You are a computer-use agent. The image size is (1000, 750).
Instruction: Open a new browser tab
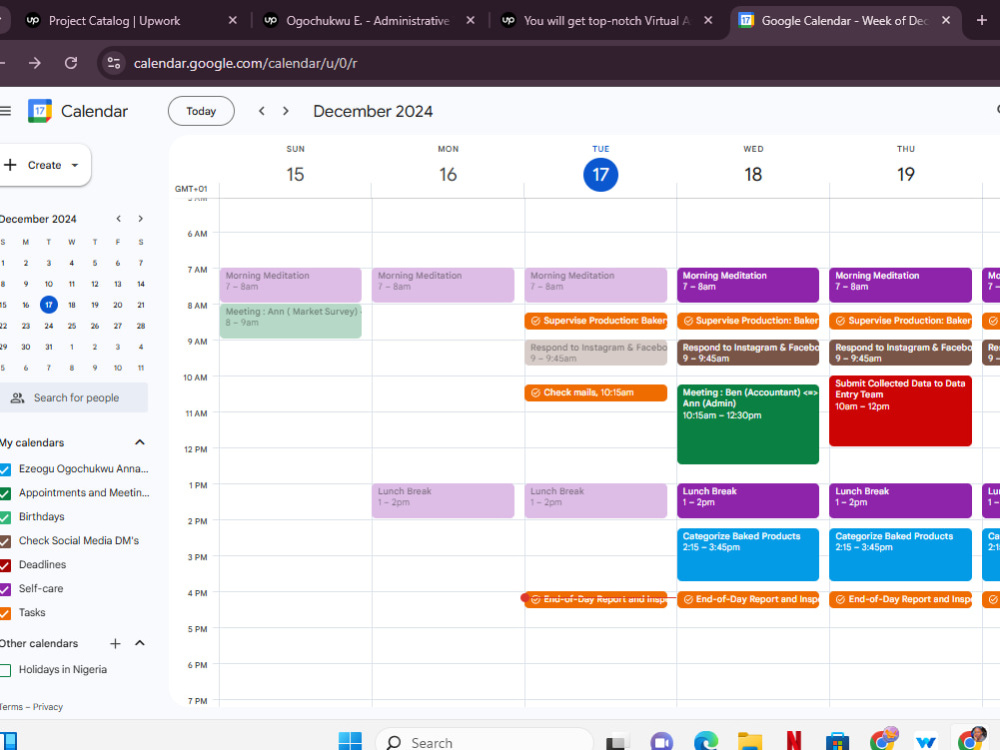(x=982, y=20)
